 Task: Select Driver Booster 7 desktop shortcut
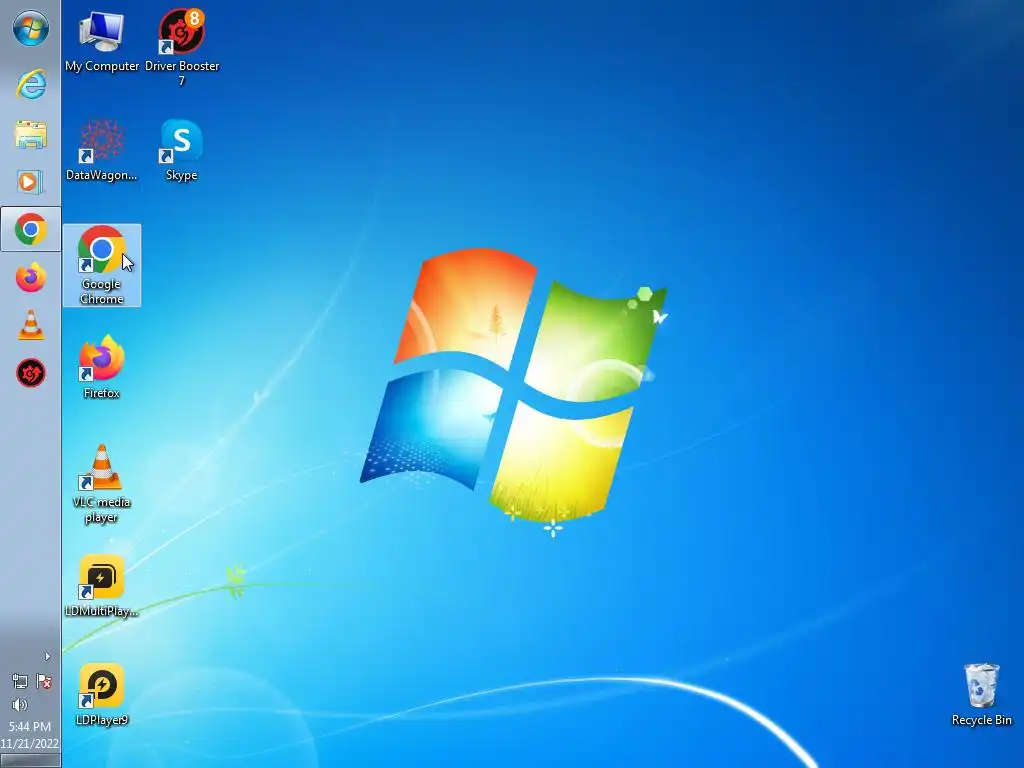click(182, 48)
